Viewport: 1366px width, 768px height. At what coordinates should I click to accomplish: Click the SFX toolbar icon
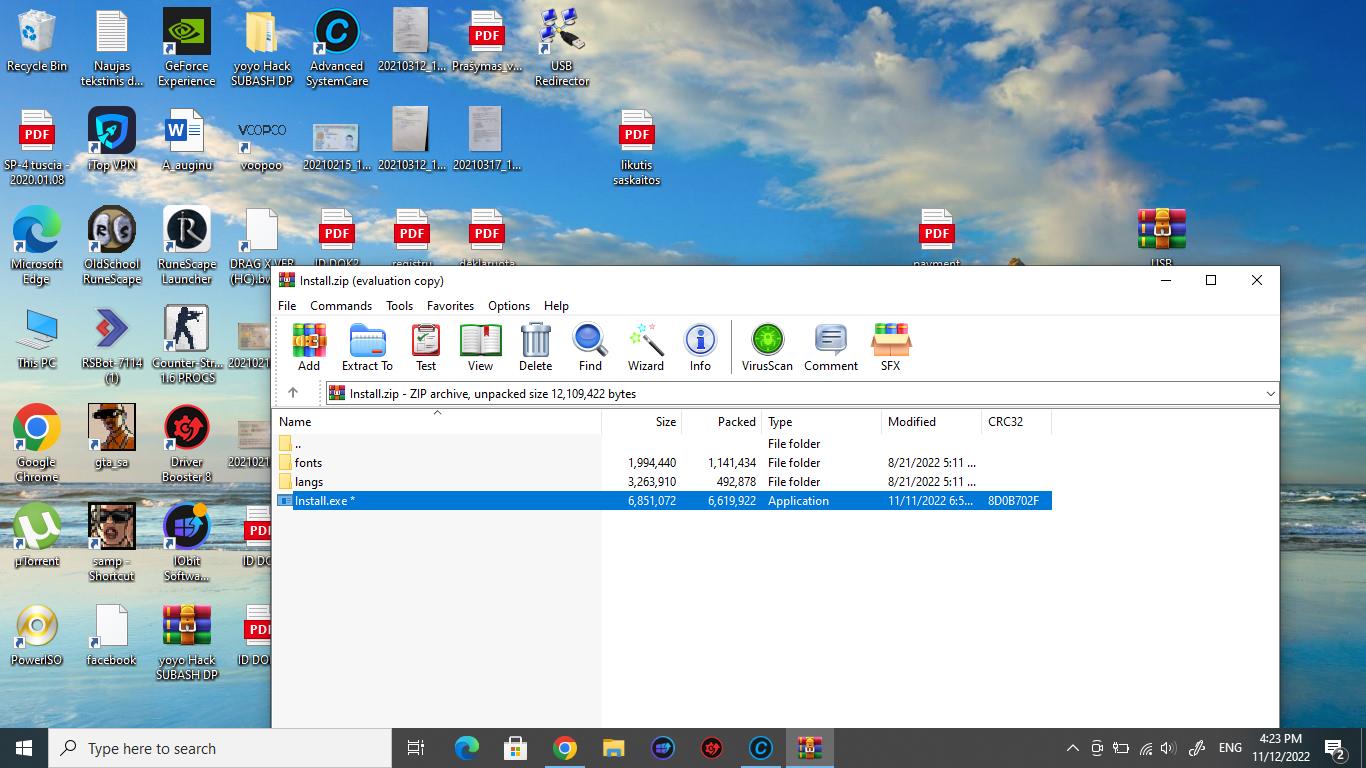click(890, 346)
